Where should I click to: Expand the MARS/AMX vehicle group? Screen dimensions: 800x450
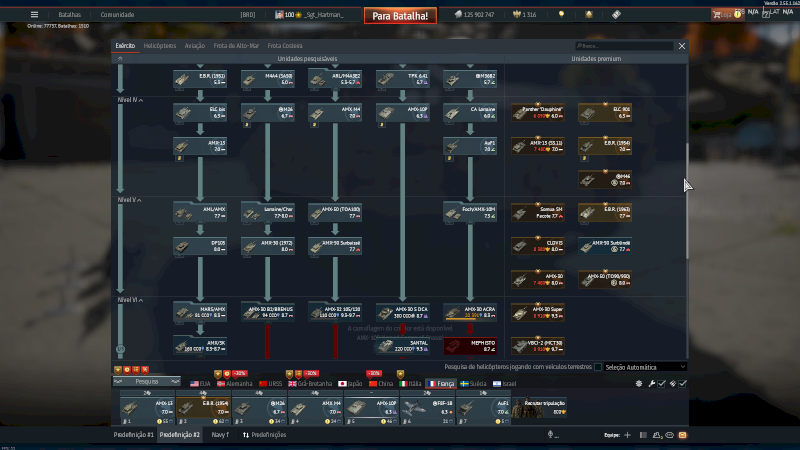pos(200,313)
